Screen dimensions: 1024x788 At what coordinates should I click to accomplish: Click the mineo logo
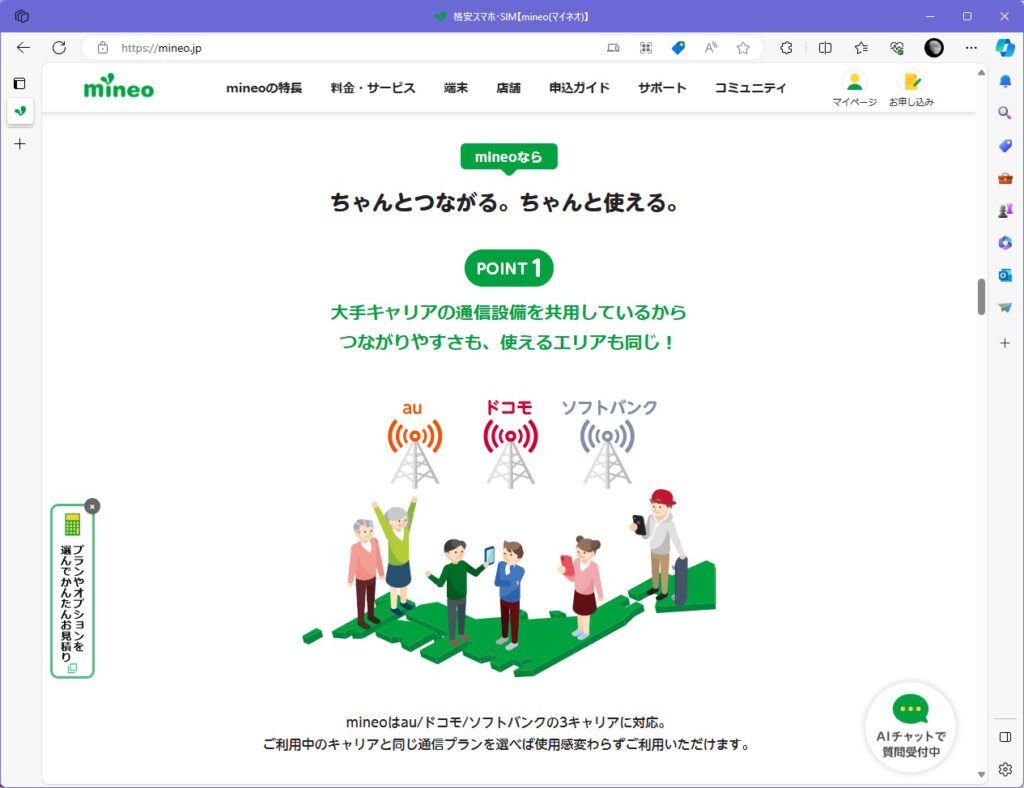[119, 87]
